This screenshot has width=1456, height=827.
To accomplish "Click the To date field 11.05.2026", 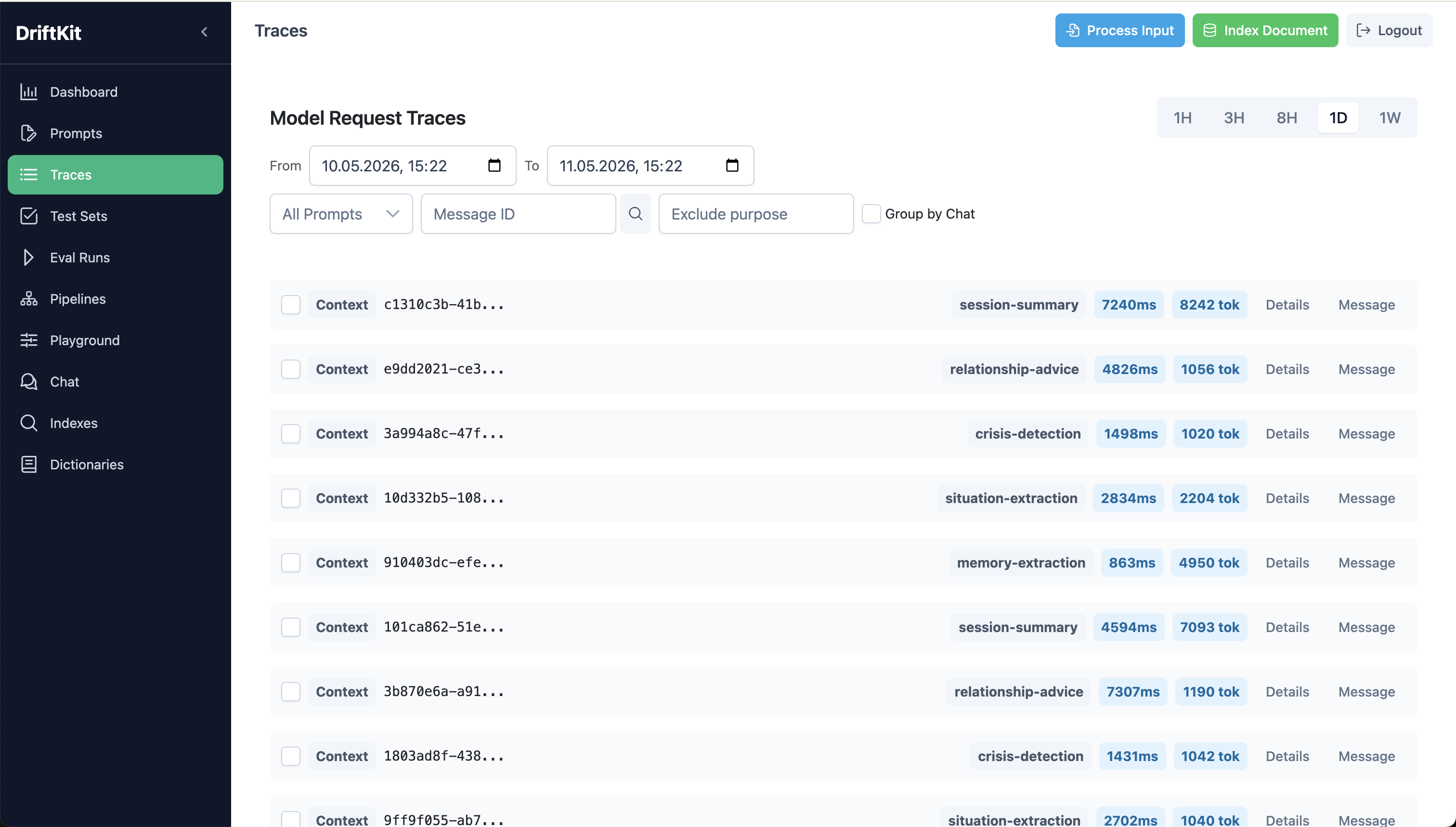I will tap(650, 166).
